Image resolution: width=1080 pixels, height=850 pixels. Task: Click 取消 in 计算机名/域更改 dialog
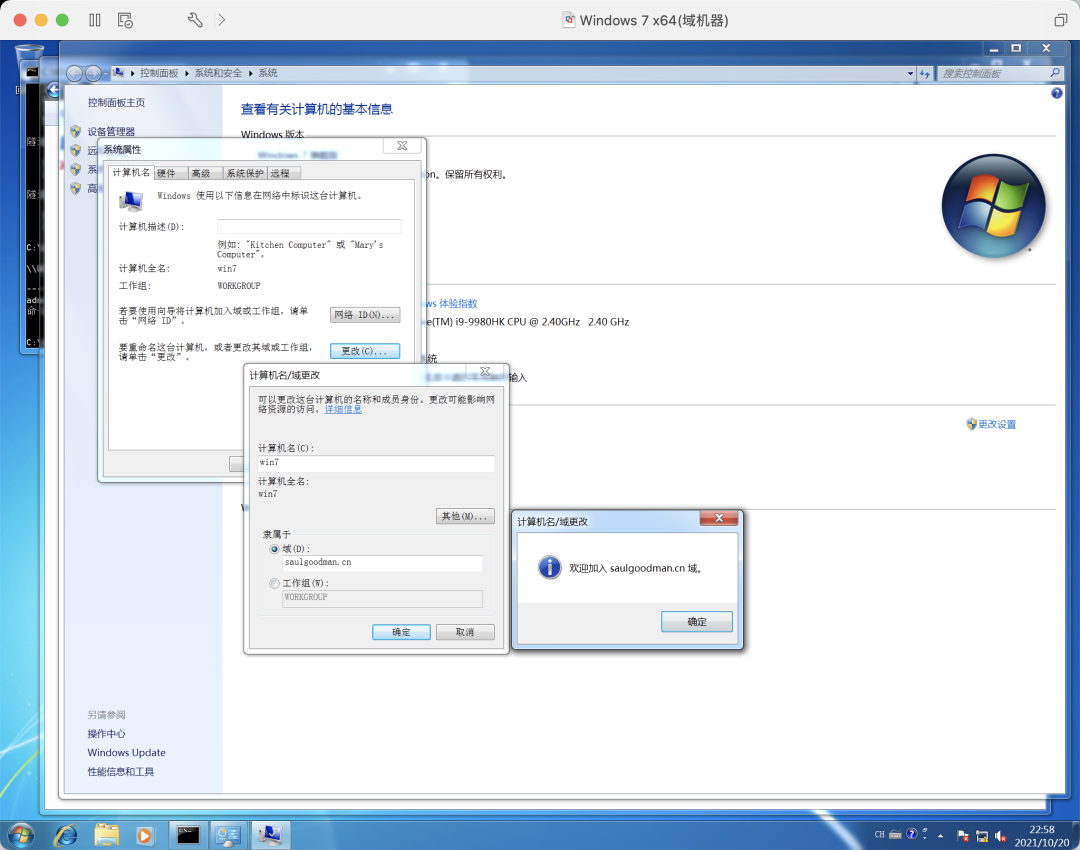465,632
